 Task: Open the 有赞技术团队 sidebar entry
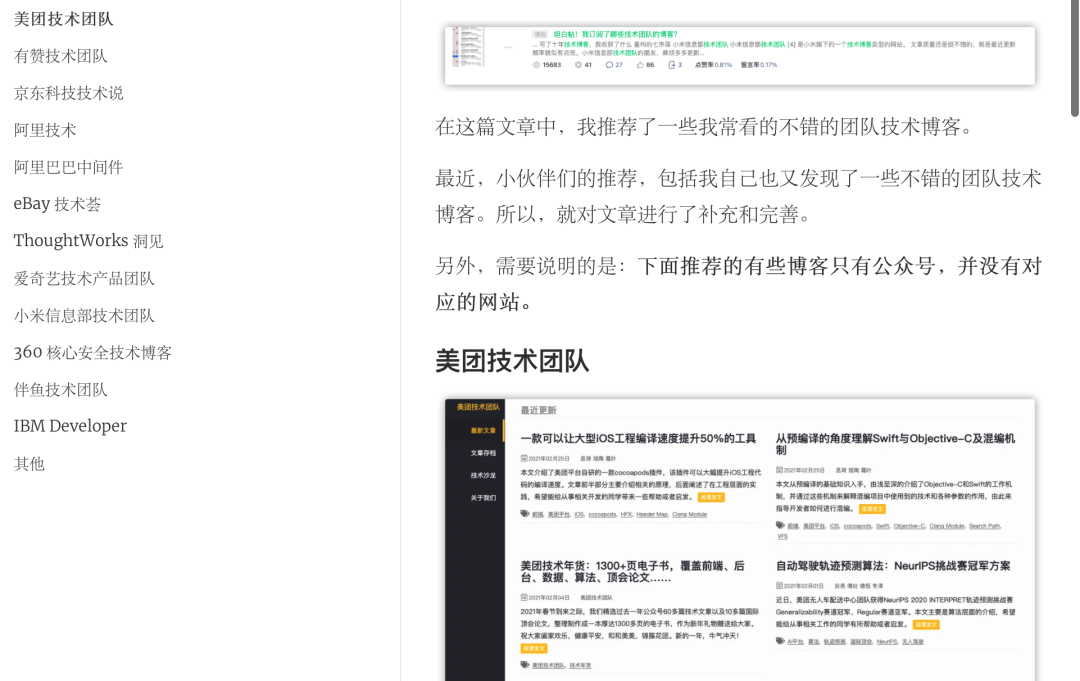click(61, 56)
